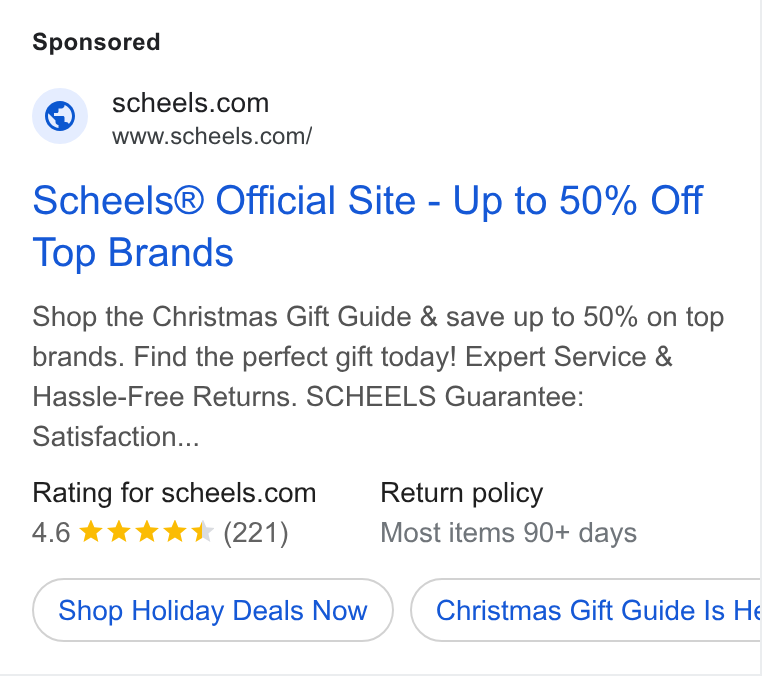Click the first gold star icon
Screen dimensions: 762x676
coord(90,531)
